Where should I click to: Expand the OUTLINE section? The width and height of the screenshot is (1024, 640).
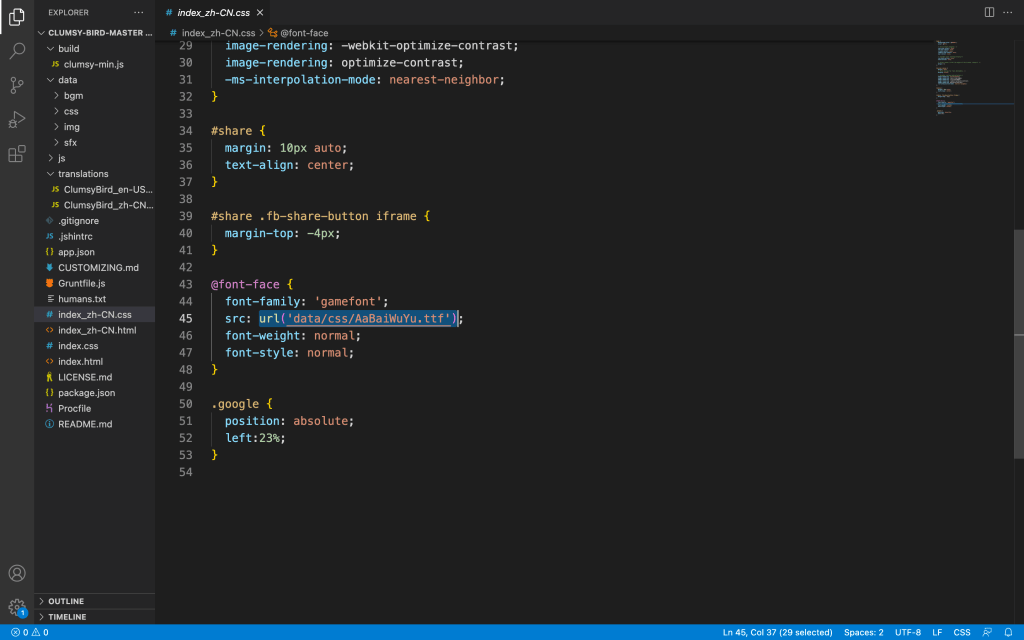[66, 601]
